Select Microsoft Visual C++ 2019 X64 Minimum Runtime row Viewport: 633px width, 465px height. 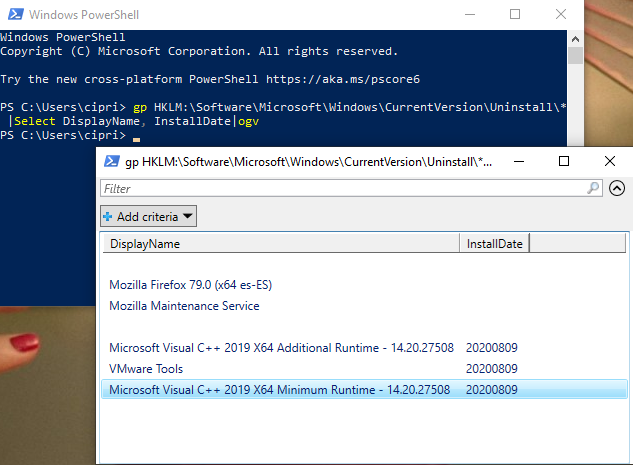pyautogui.click(x=365, y=390)
